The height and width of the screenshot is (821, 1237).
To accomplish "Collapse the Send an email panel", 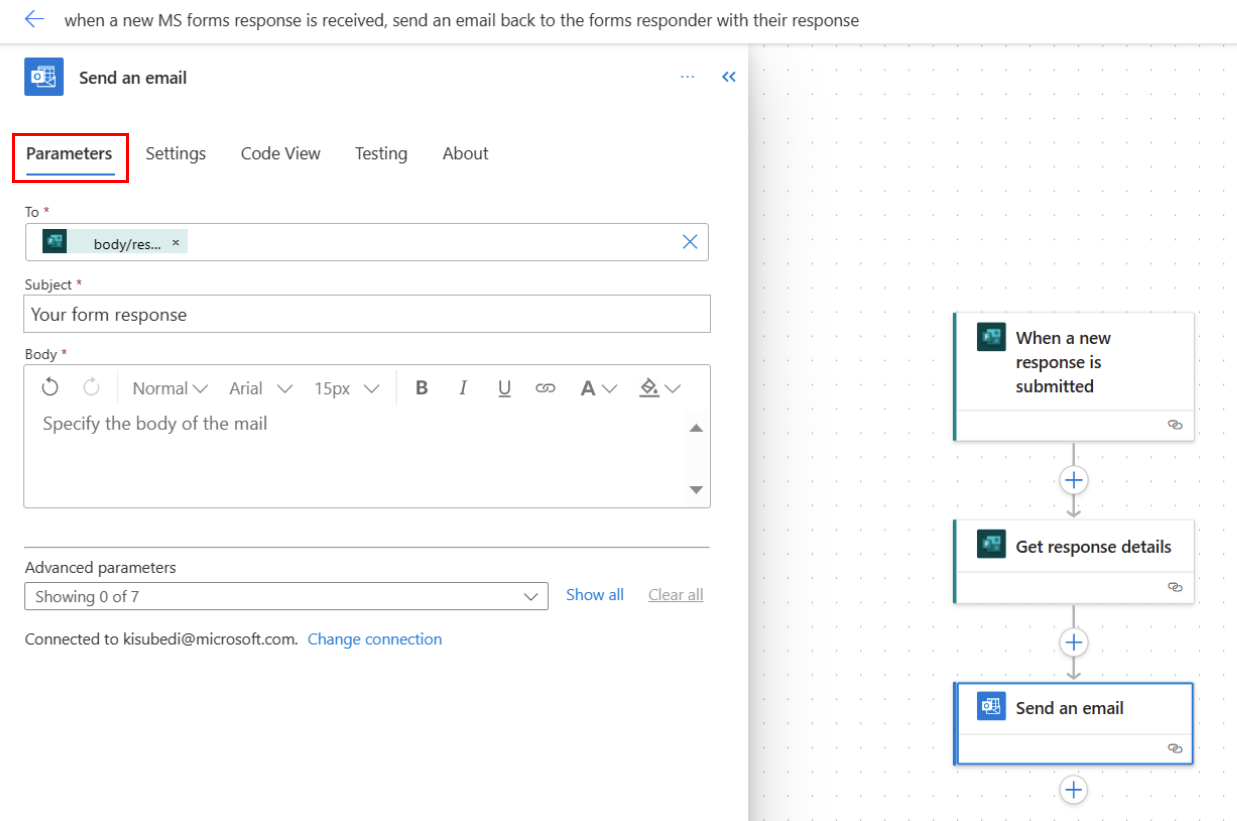I will click(x=729, y=77).
